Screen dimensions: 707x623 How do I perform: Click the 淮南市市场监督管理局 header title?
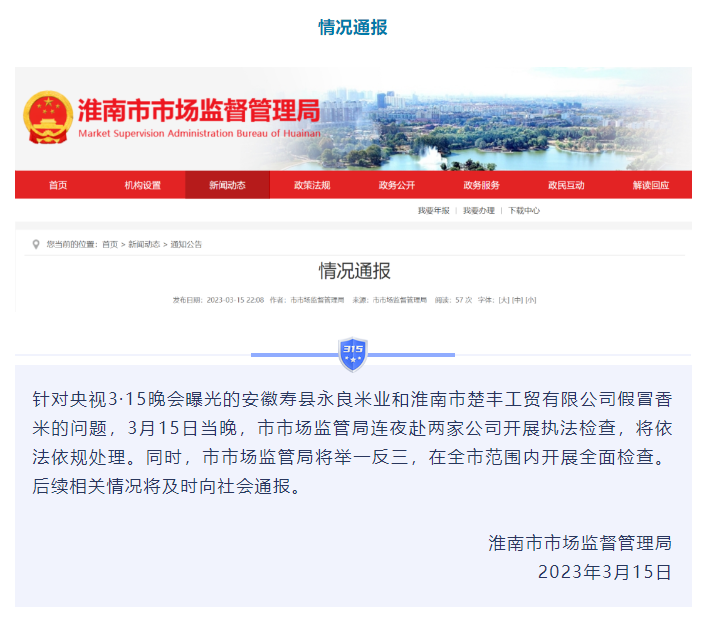point(198,110)
